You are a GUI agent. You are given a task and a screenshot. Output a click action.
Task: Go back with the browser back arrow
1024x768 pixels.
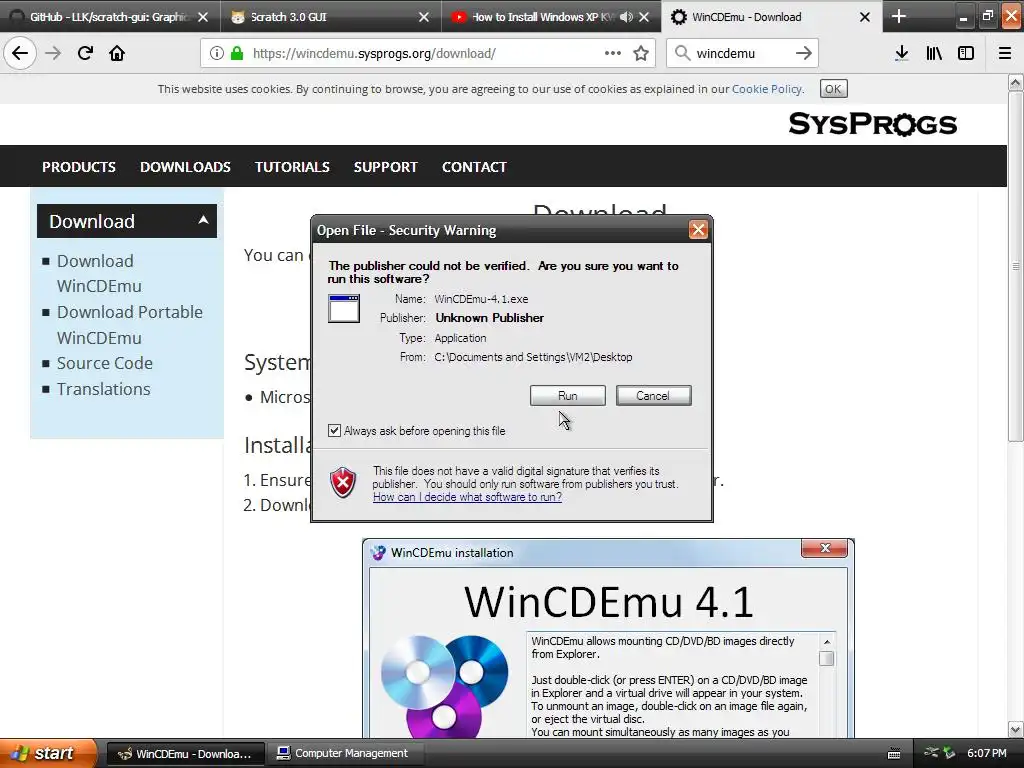(20, 54)
